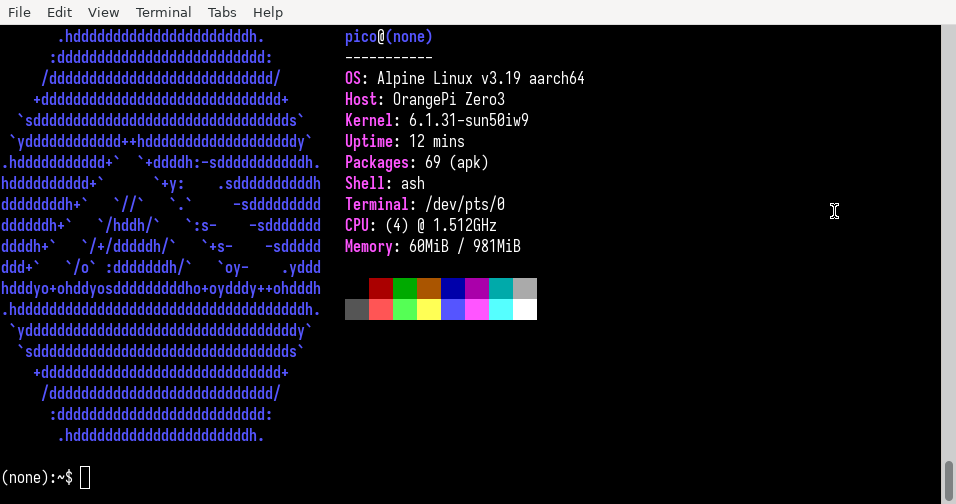
Task: Click the (none):~$ shell prompt
Action: click(37, 478)
